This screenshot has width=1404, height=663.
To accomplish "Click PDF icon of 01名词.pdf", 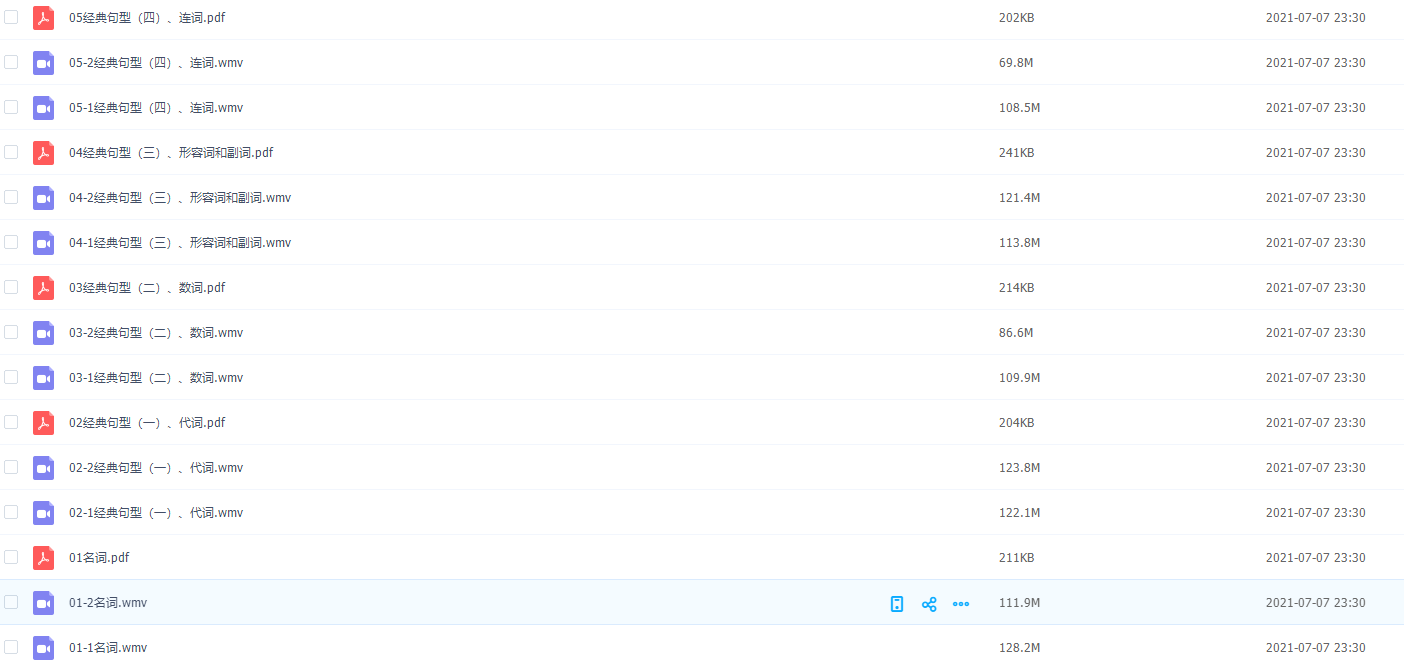I will (x=43, y=558).
